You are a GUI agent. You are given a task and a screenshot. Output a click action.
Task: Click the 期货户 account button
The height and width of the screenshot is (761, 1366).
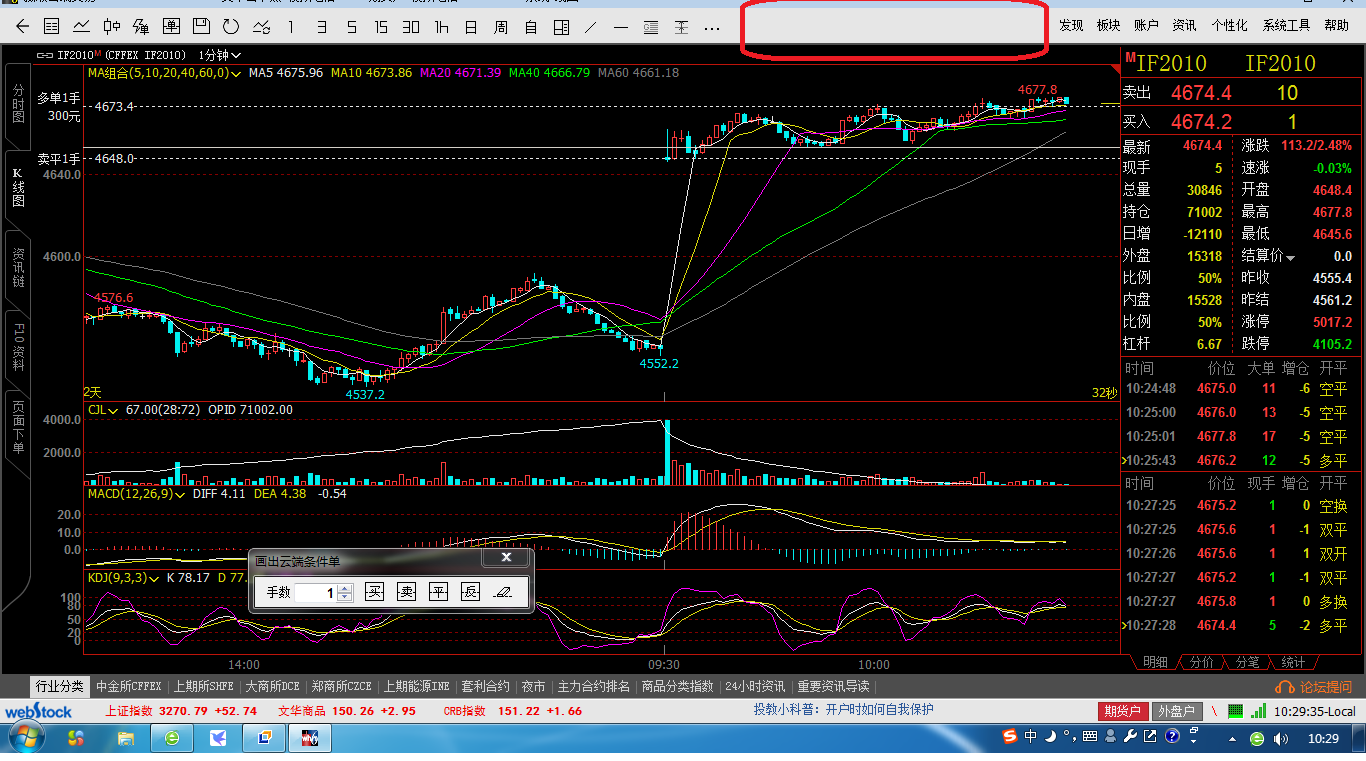tap(1122, 711)
